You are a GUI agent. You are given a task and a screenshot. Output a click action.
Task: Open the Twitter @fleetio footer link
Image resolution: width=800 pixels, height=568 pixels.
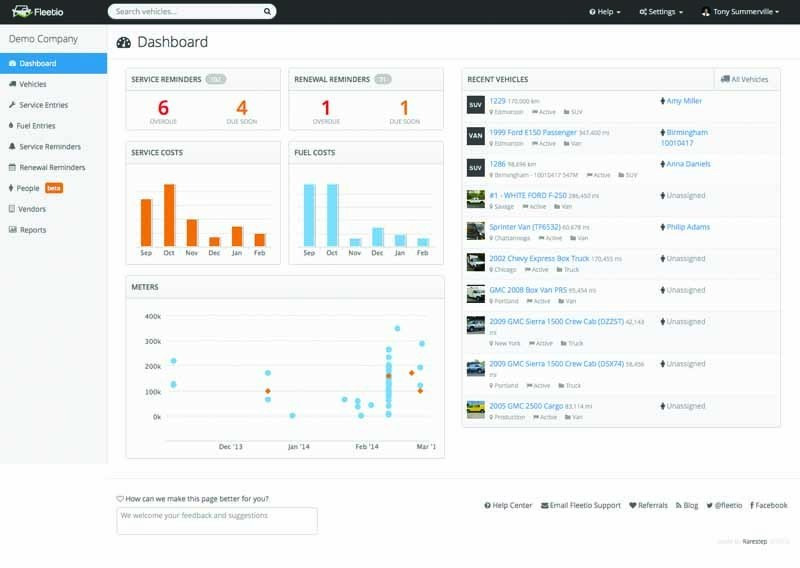tap(724, 506)
